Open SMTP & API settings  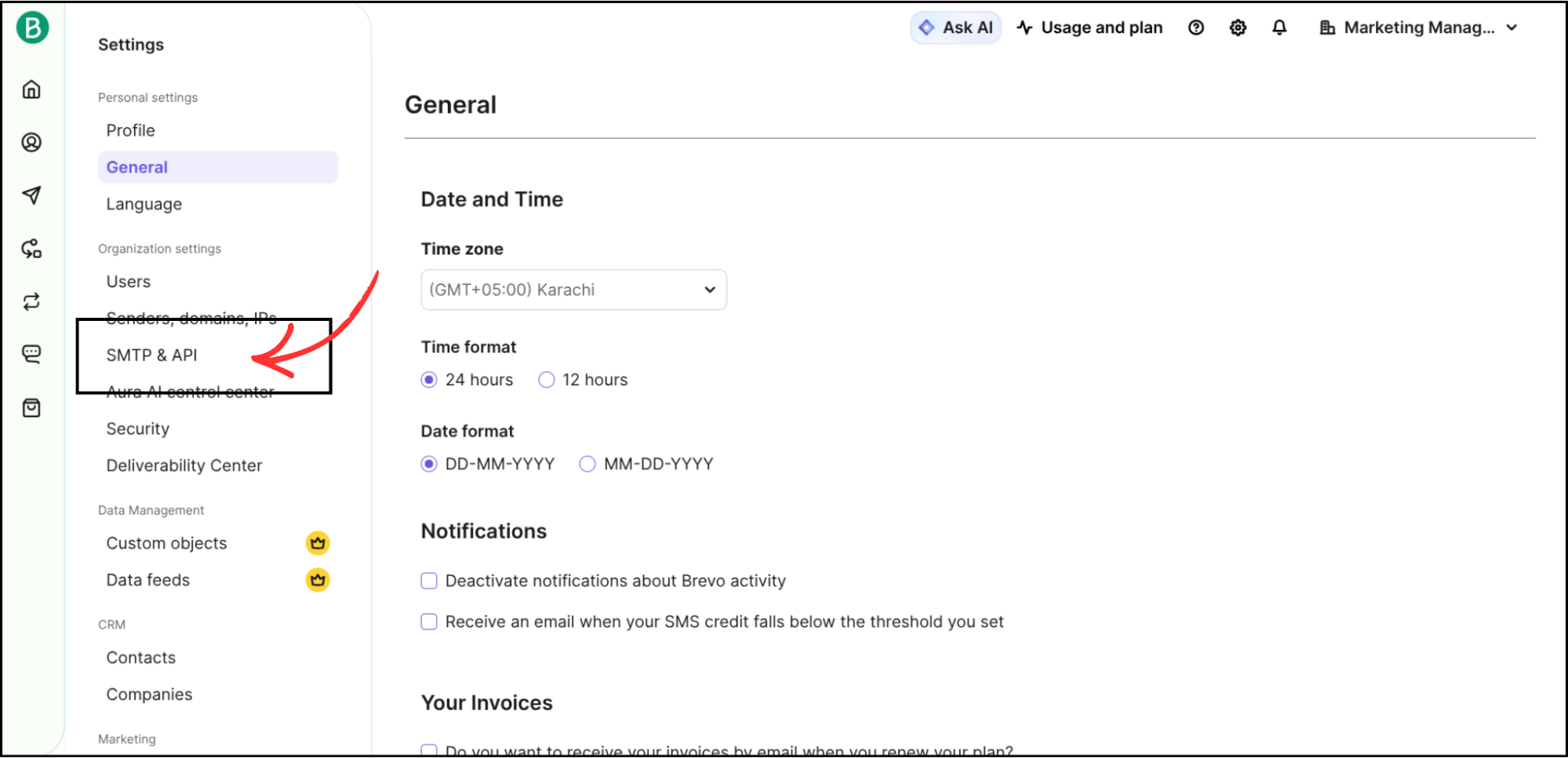tap(152, 355)
